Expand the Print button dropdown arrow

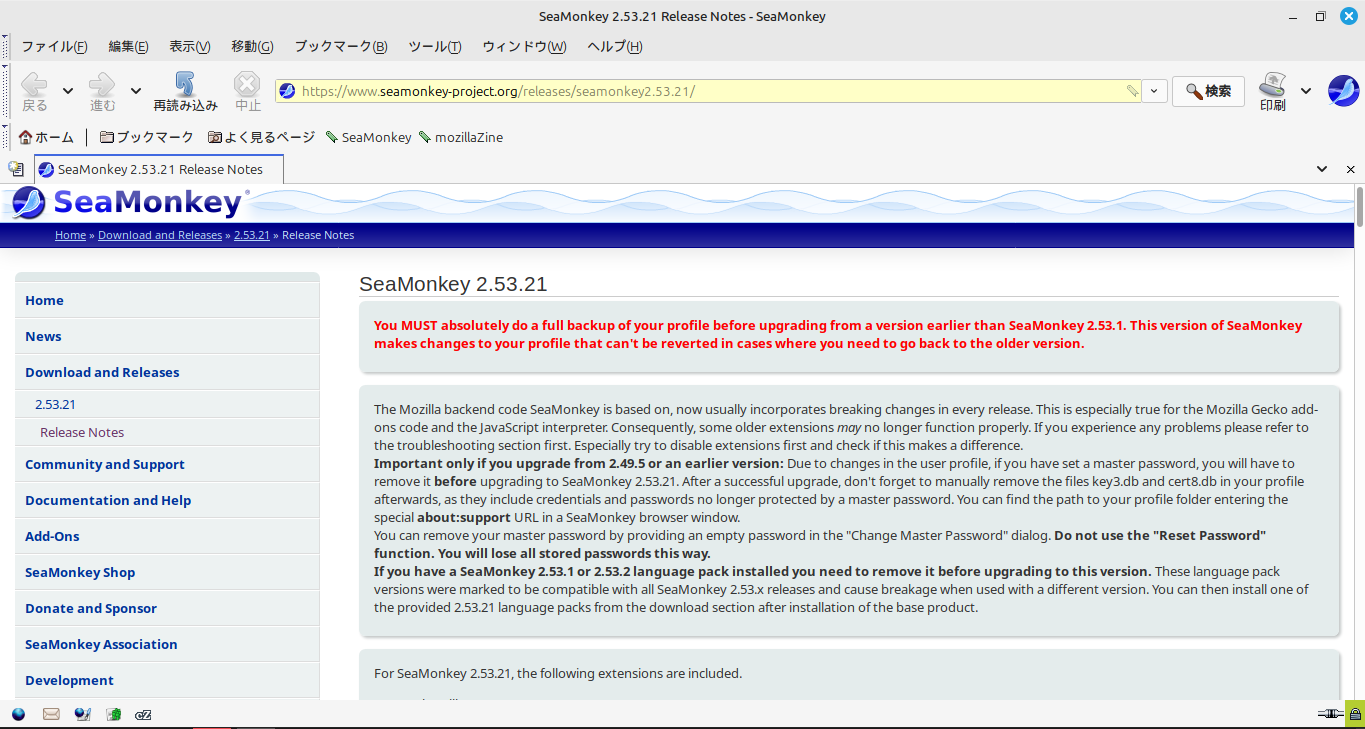point(1306,91)
